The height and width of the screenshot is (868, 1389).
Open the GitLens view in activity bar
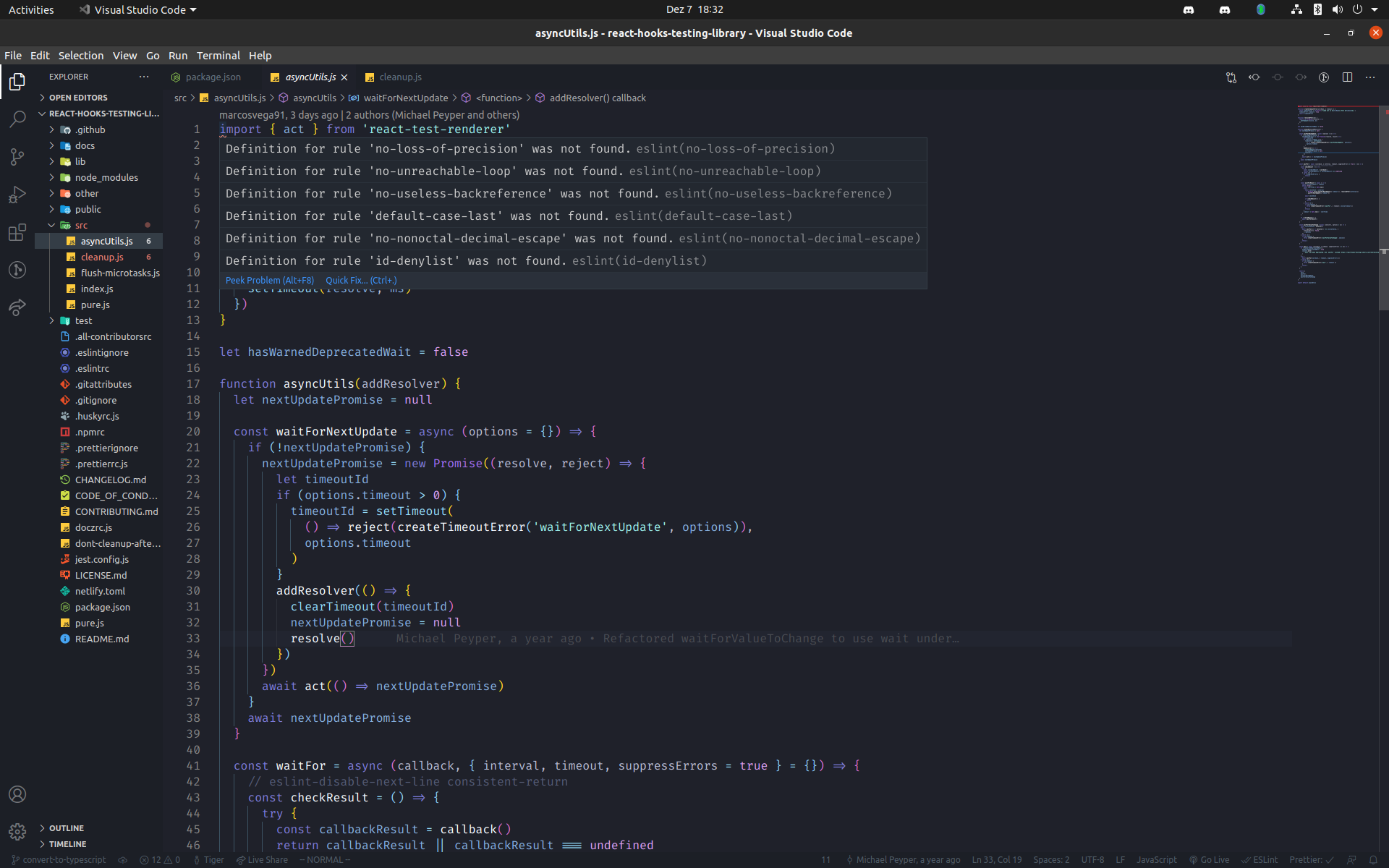point(17,270)
